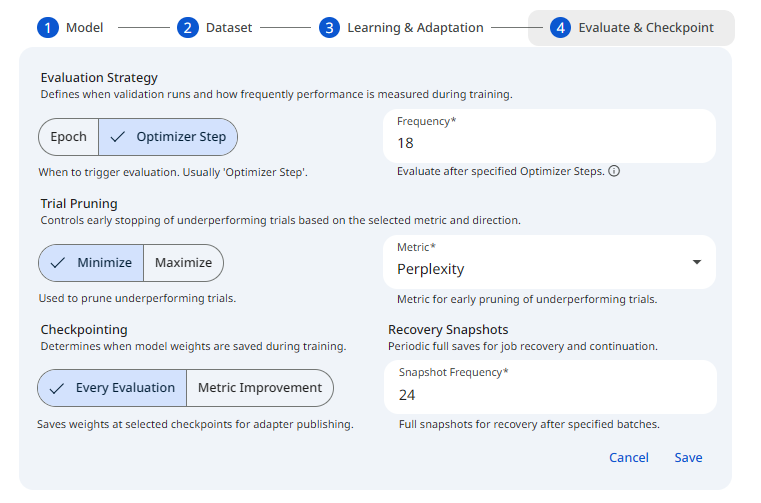Go to the Dataset step tab
The image size is (761, 503).
tap(229, 28)
